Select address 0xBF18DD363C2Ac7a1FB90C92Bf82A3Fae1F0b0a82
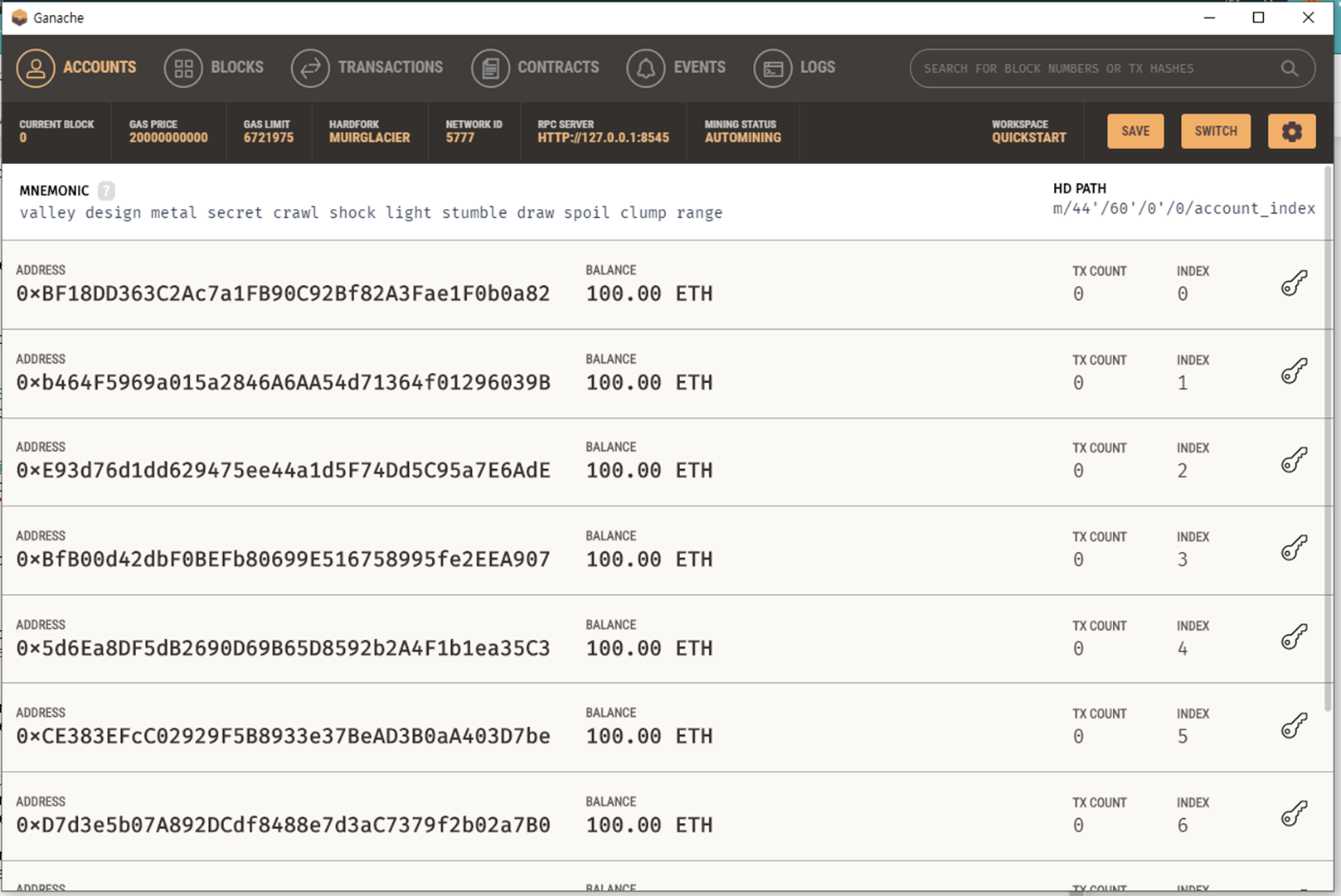Screen dimensions: 1341x896 click(x=283, y=293)
